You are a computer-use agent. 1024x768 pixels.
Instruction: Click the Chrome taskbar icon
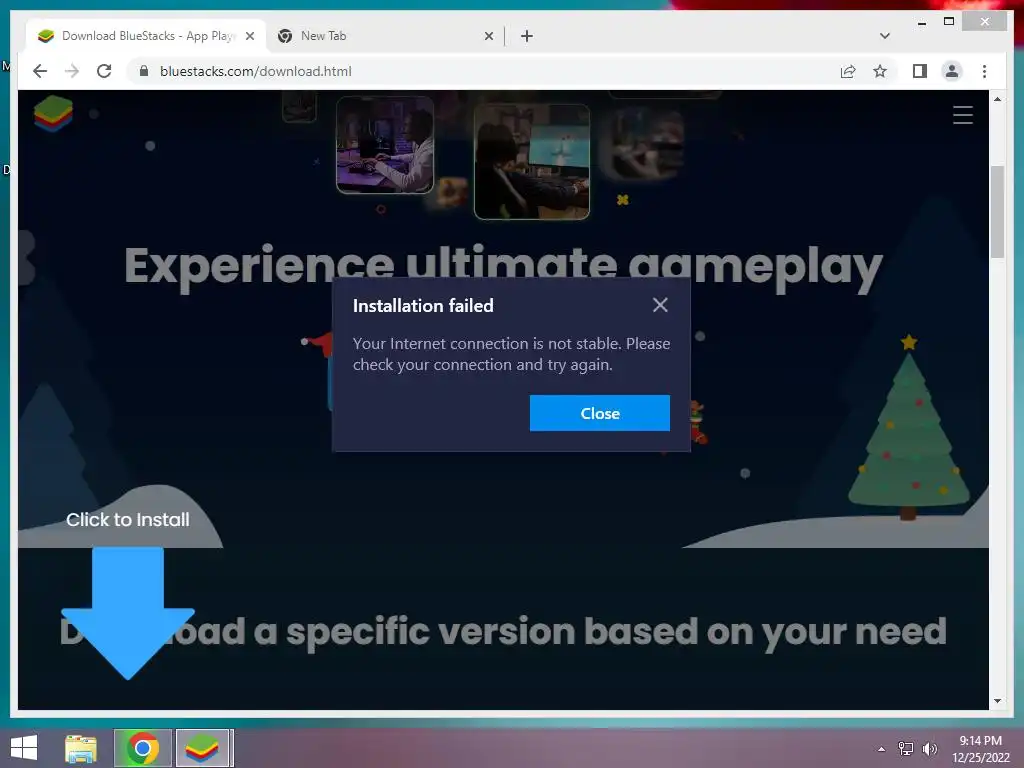click(x=142, y=748)
